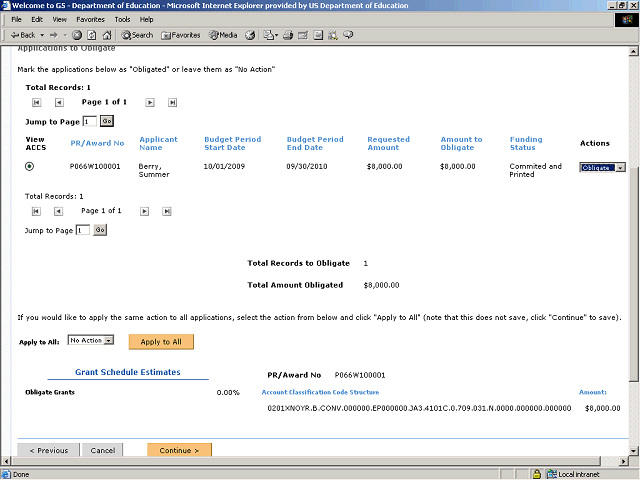Image resolution: width=640 pixels, height=480 pixels.
Task: Click the horizontal scrollbar right arrow
Action: [623, 461]
